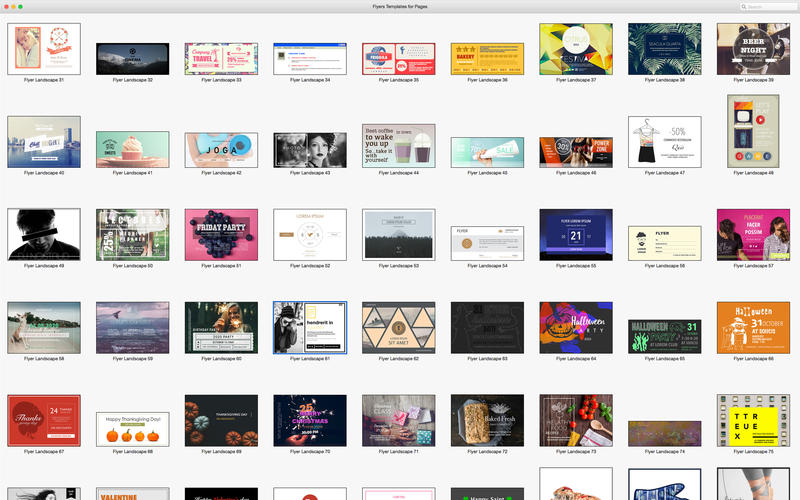Select Flyer Landscape 64 Halloween pumpkin flyer
The height and width of the screenshot is (500, 800).
576,328
